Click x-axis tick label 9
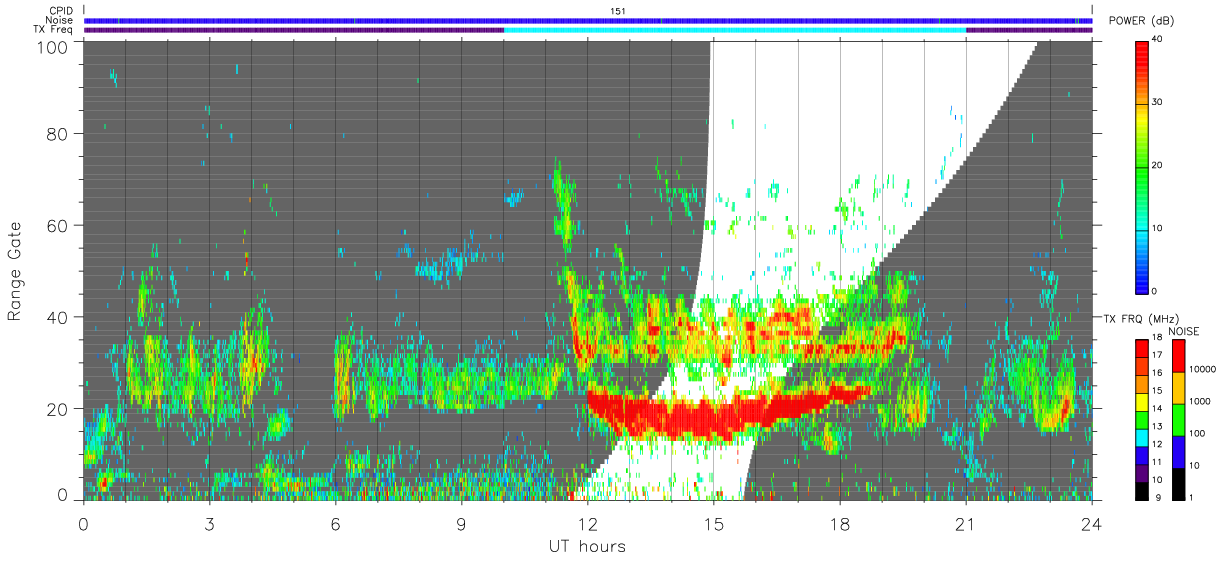Screen dimensions: 1228x567 [x=461, y=523]
